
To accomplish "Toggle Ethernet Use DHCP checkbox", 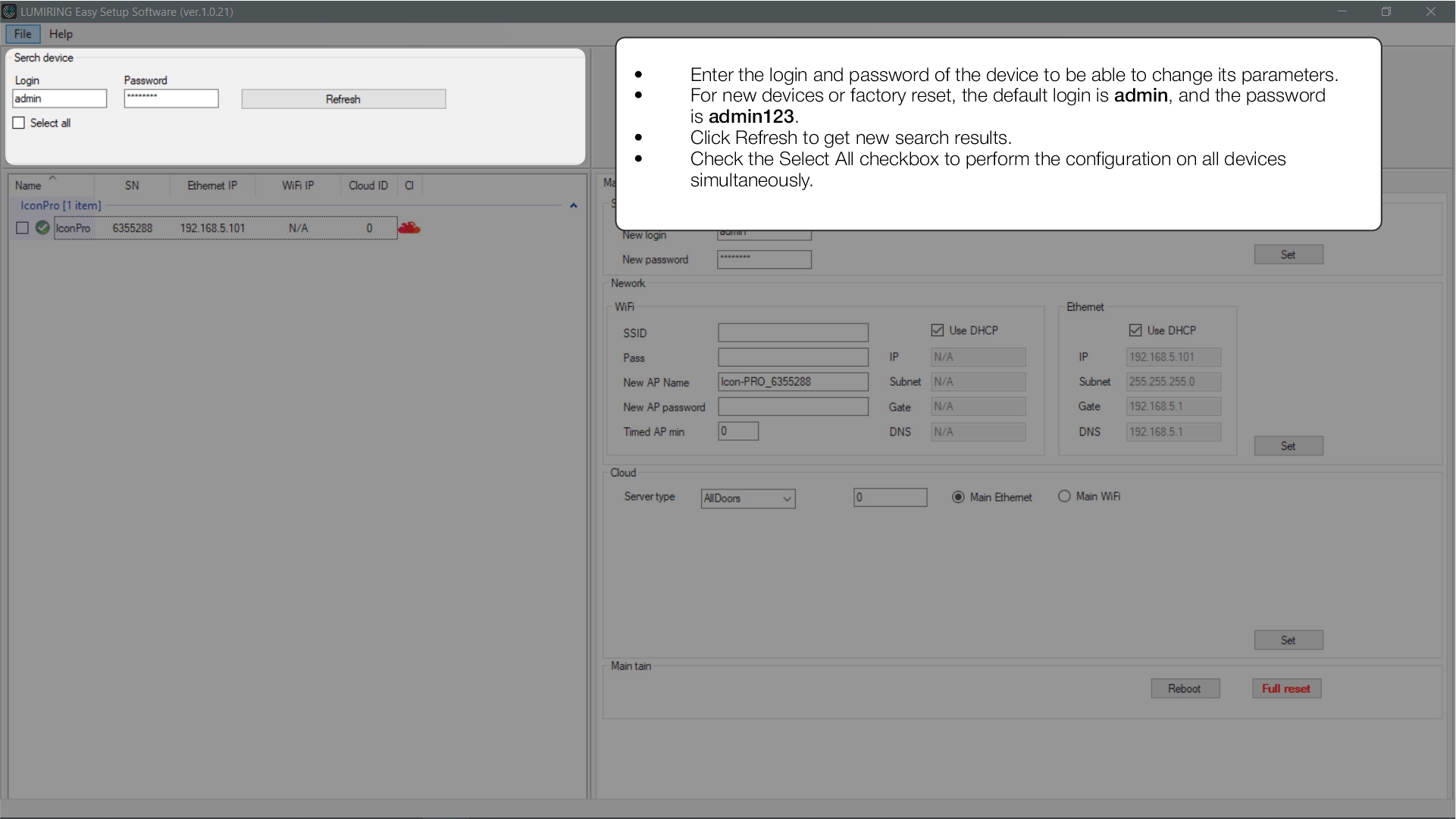I will tap(1135, 330).
